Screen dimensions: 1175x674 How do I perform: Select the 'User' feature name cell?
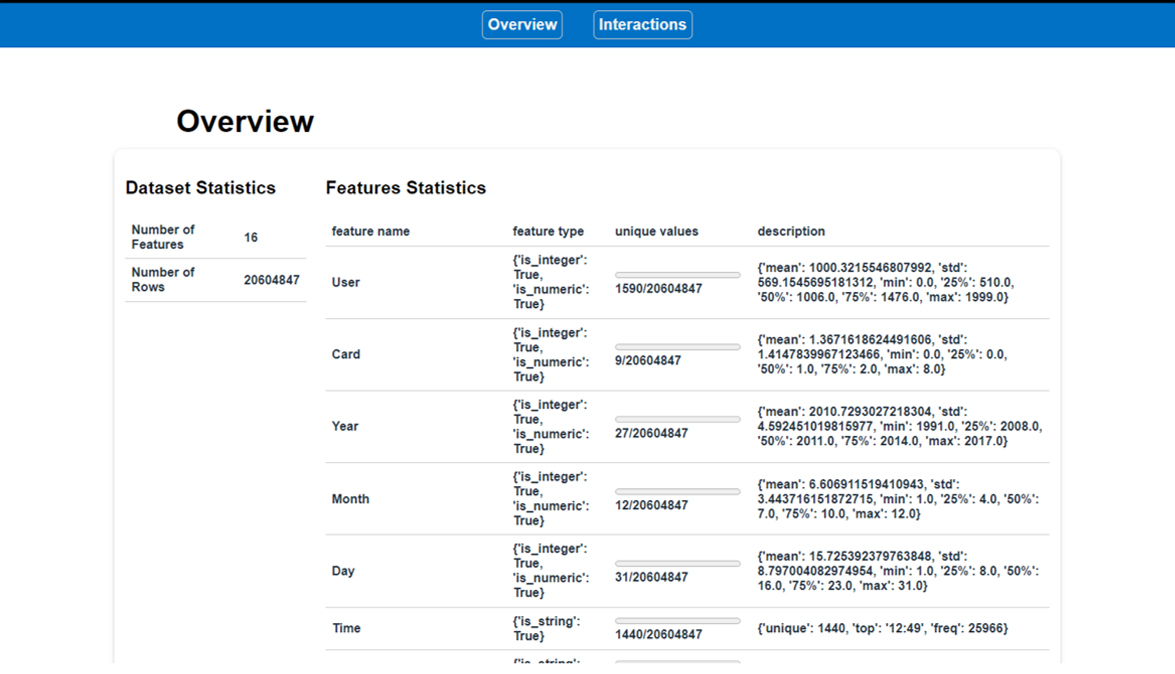pyautogui.click(x=346, y=282)
